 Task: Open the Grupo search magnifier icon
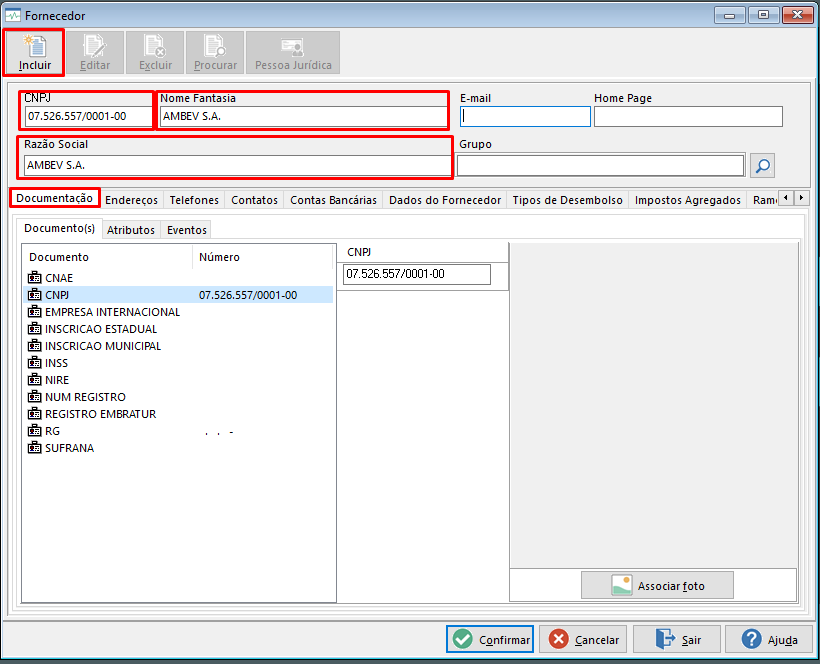tap(762, 166)
